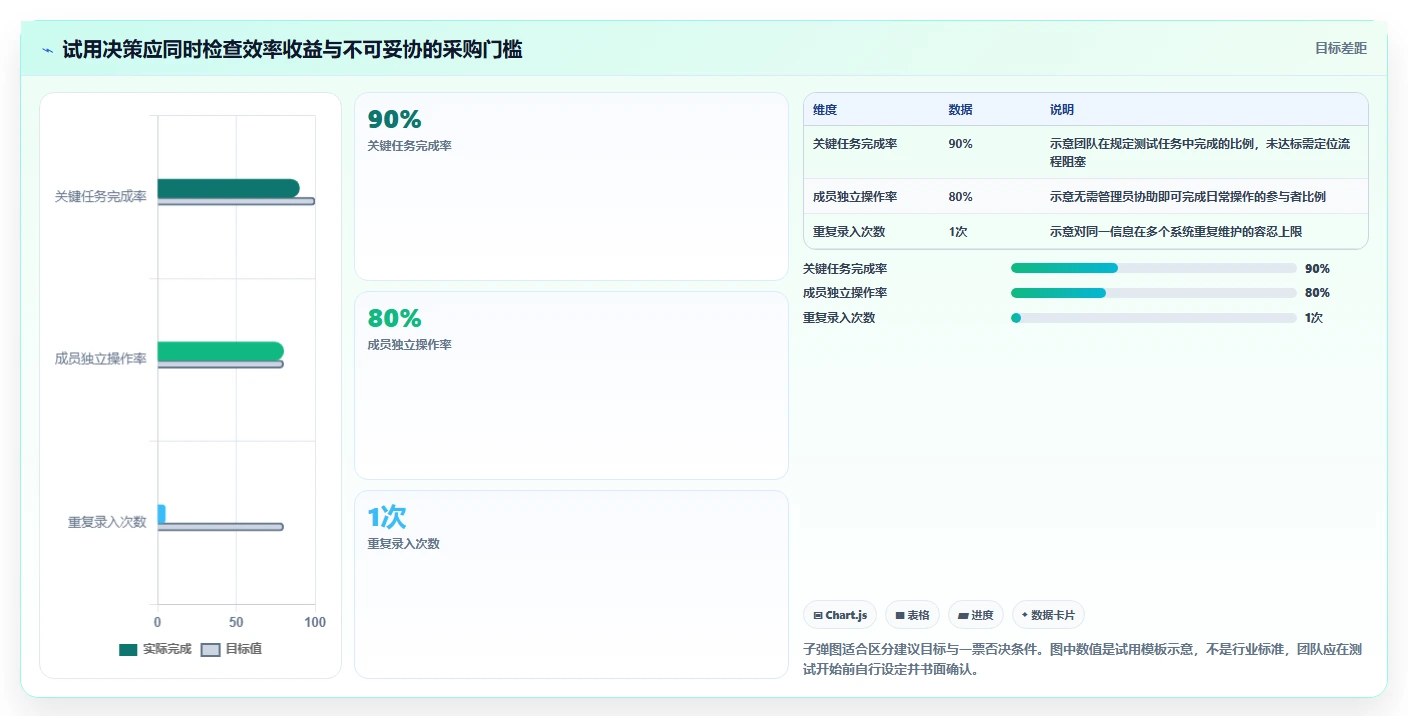The image size is (1408, 716).
Task: Click the axis tick value 50
Action: point(236,622)
